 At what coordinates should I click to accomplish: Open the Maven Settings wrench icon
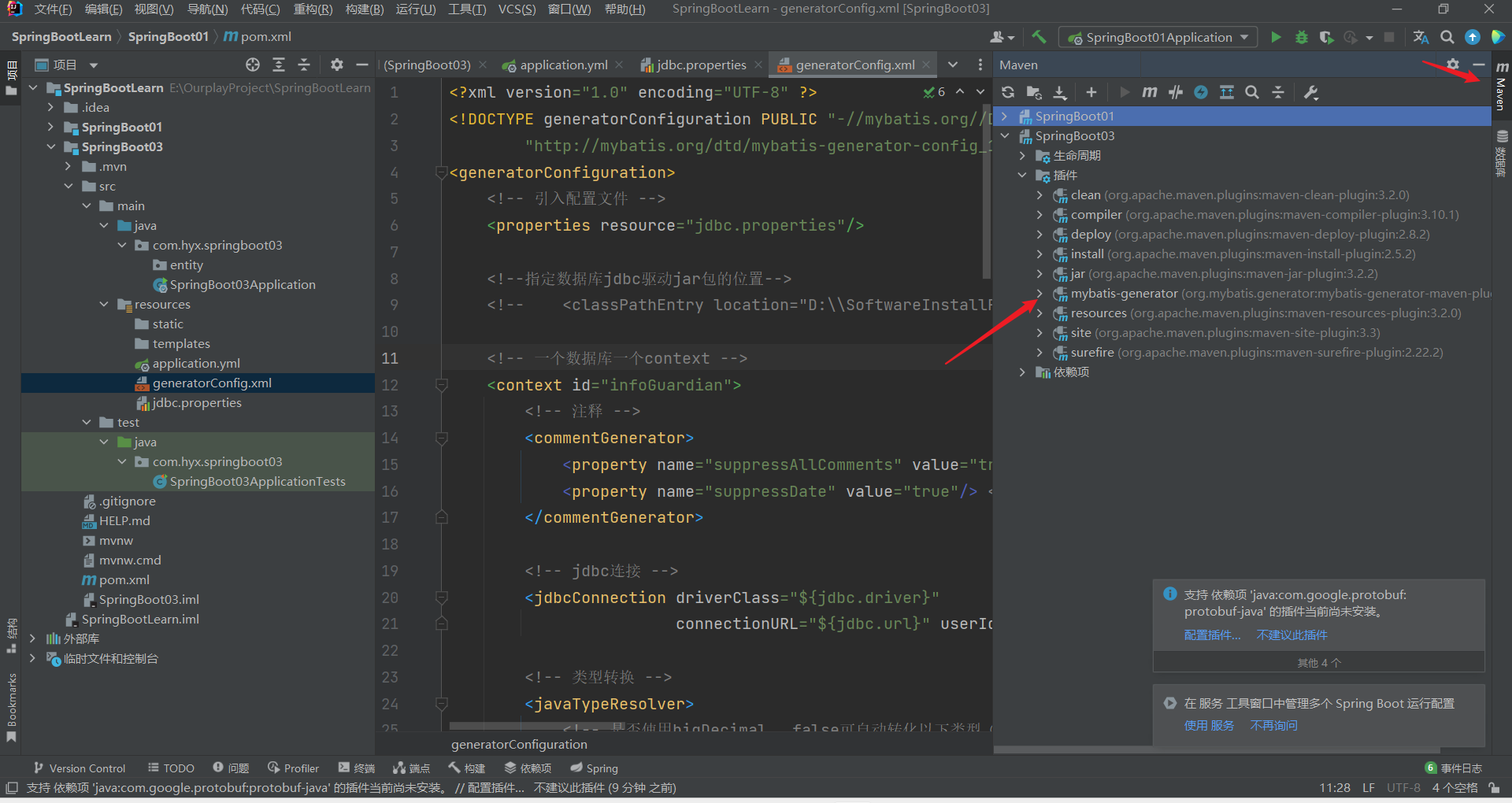tap(1311, 93)
